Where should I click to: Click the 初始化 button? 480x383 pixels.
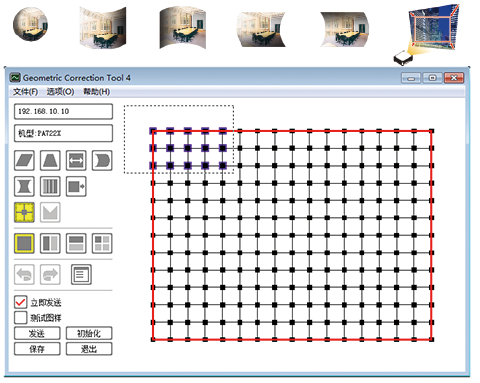89,333
